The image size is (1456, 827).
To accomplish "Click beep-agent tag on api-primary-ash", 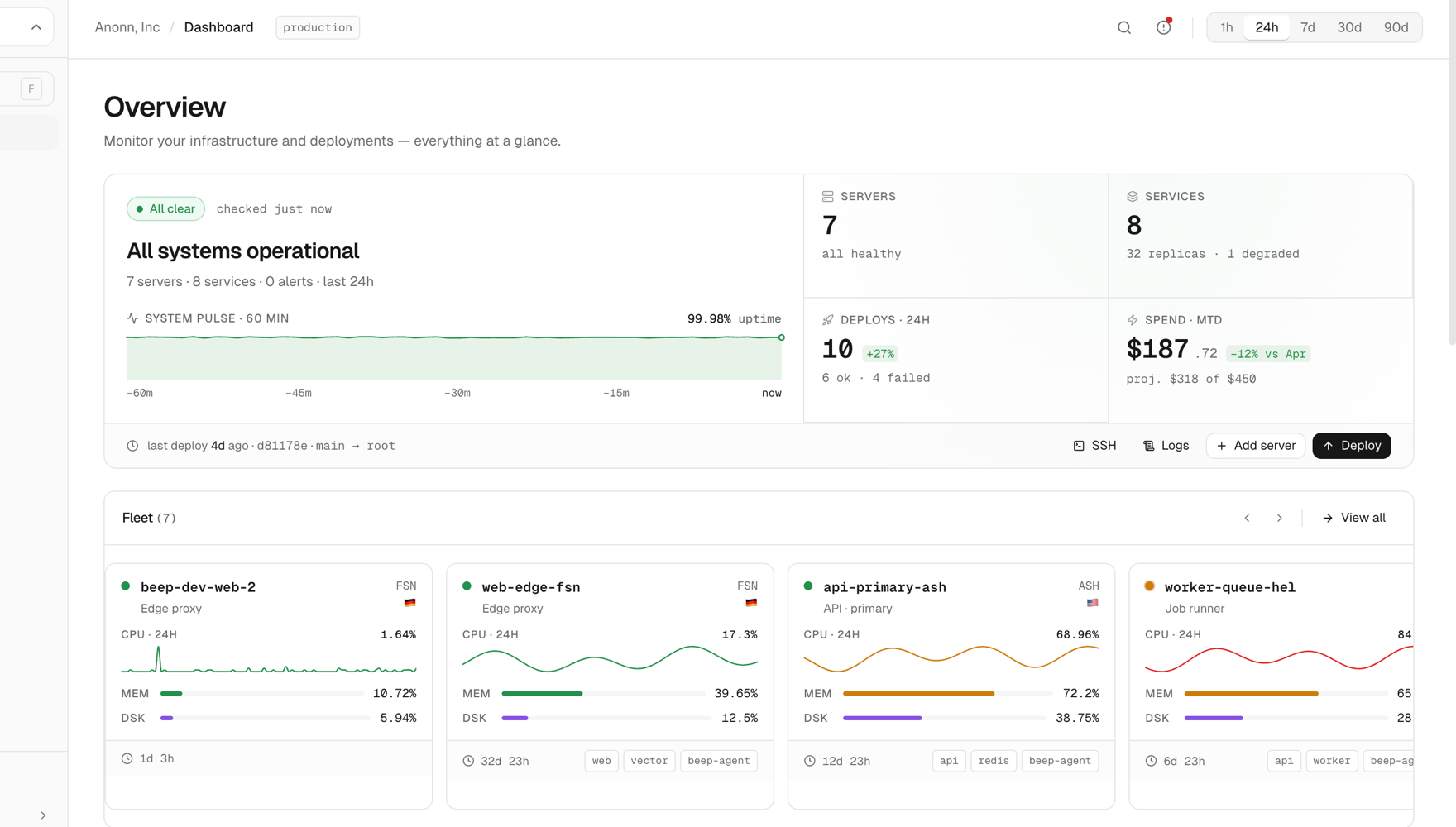I will pyautogui.click(x=1061, y=762).
